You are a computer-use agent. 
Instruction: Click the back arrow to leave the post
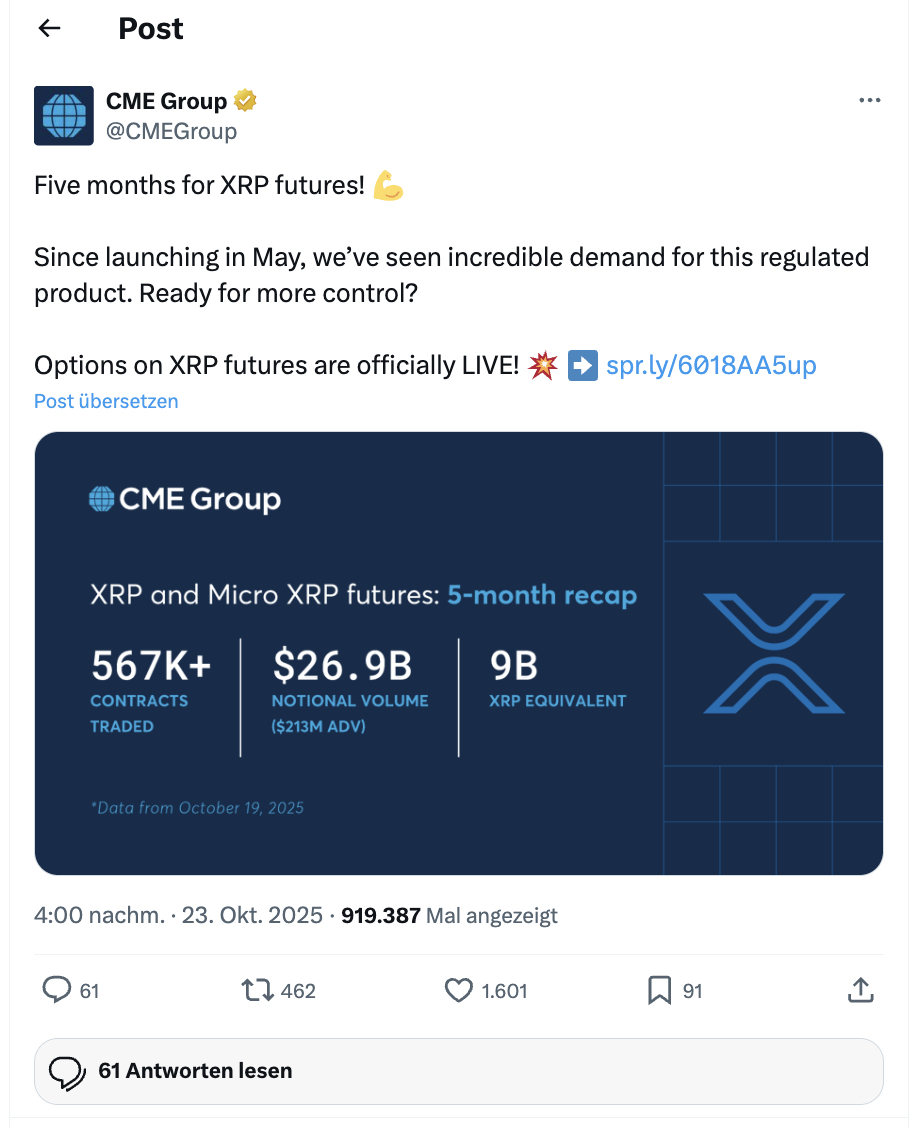pos(49,28)
